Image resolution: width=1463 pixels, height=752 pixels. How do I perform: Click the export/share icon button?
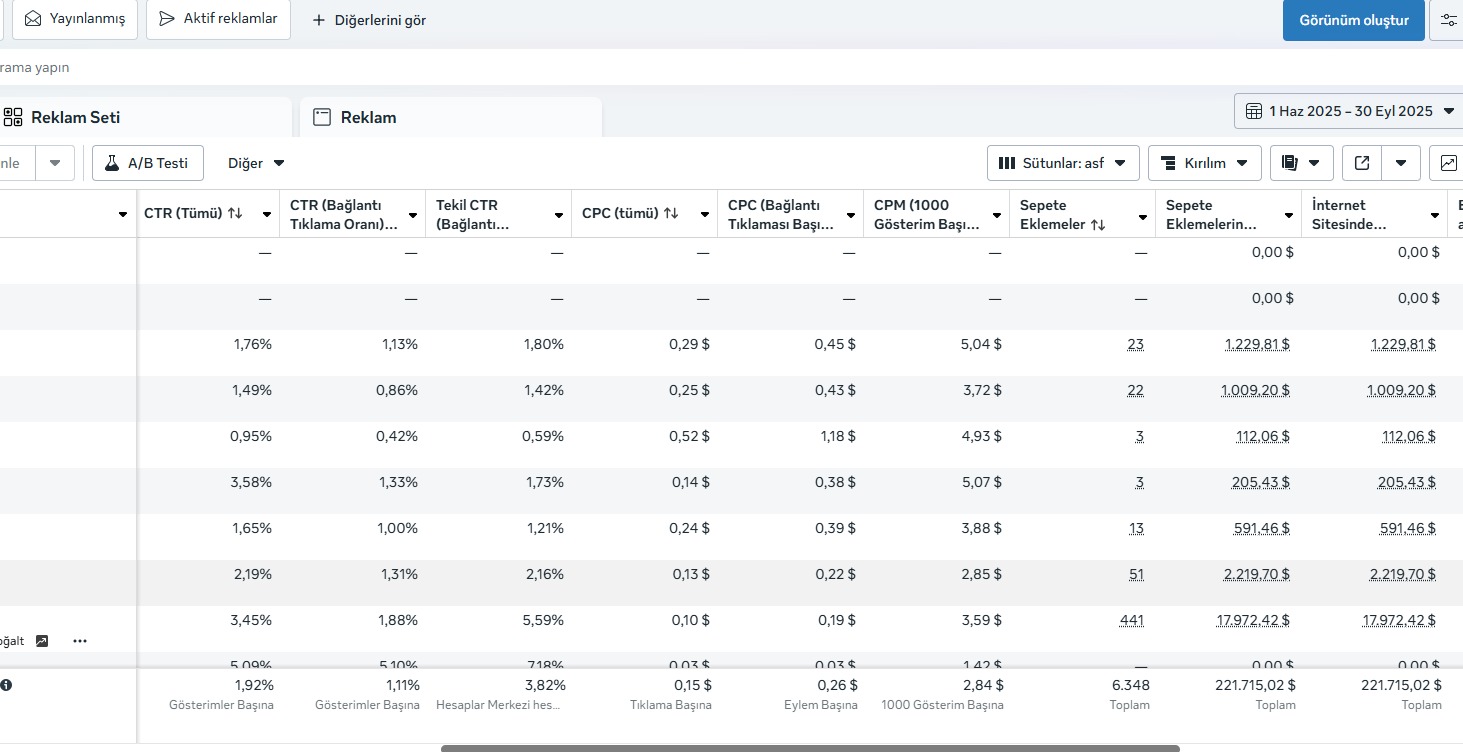pos(1362,163)
